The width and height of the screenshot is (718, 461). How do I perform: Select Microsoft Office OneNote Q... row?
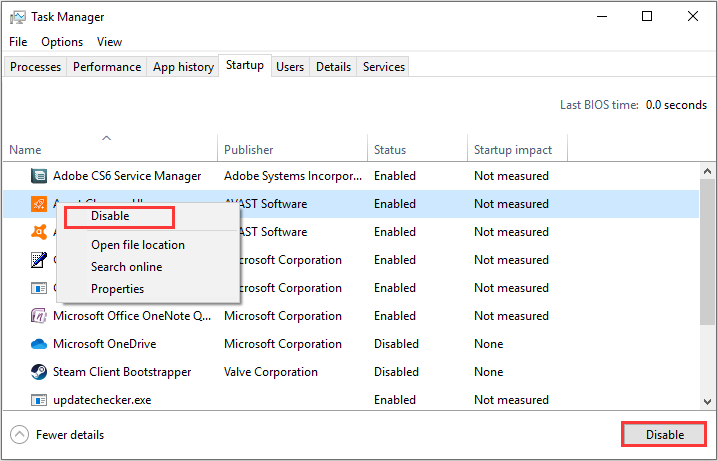[351, 316]
